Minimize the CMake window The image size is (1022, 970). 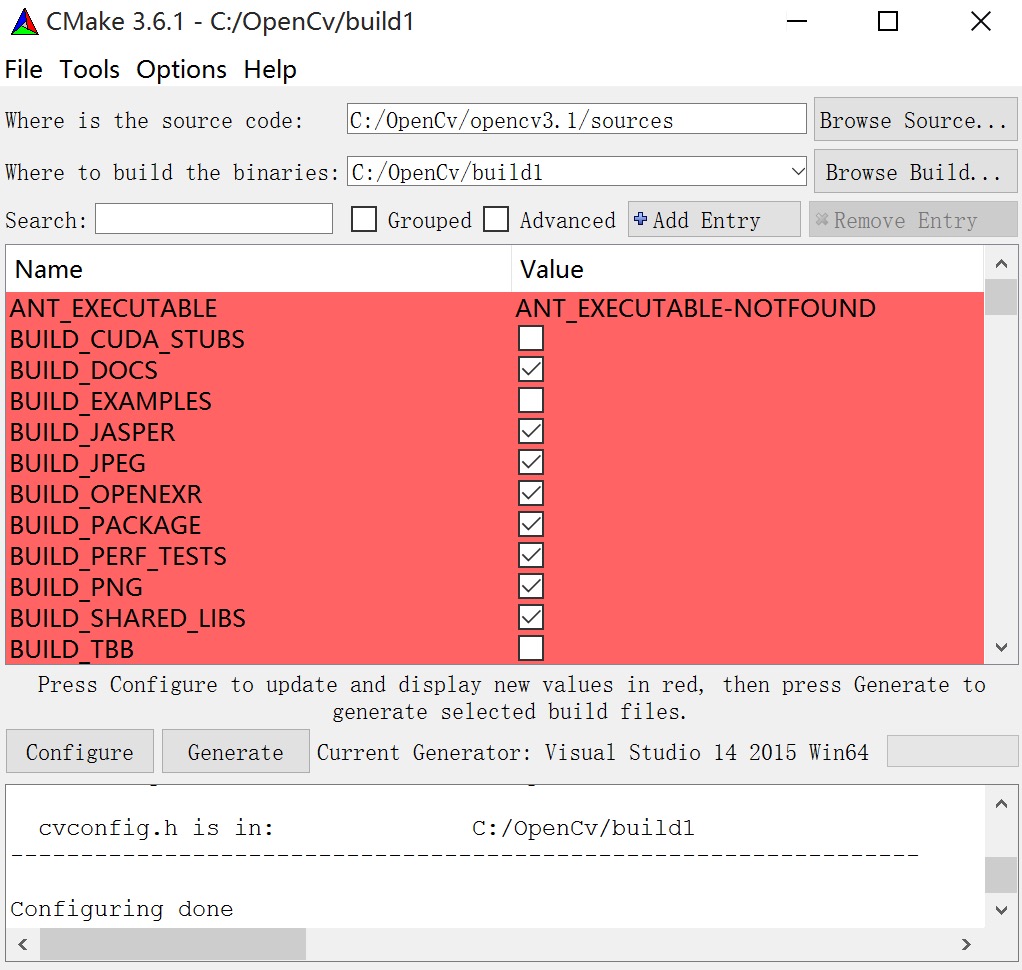(x=796, y=22)
